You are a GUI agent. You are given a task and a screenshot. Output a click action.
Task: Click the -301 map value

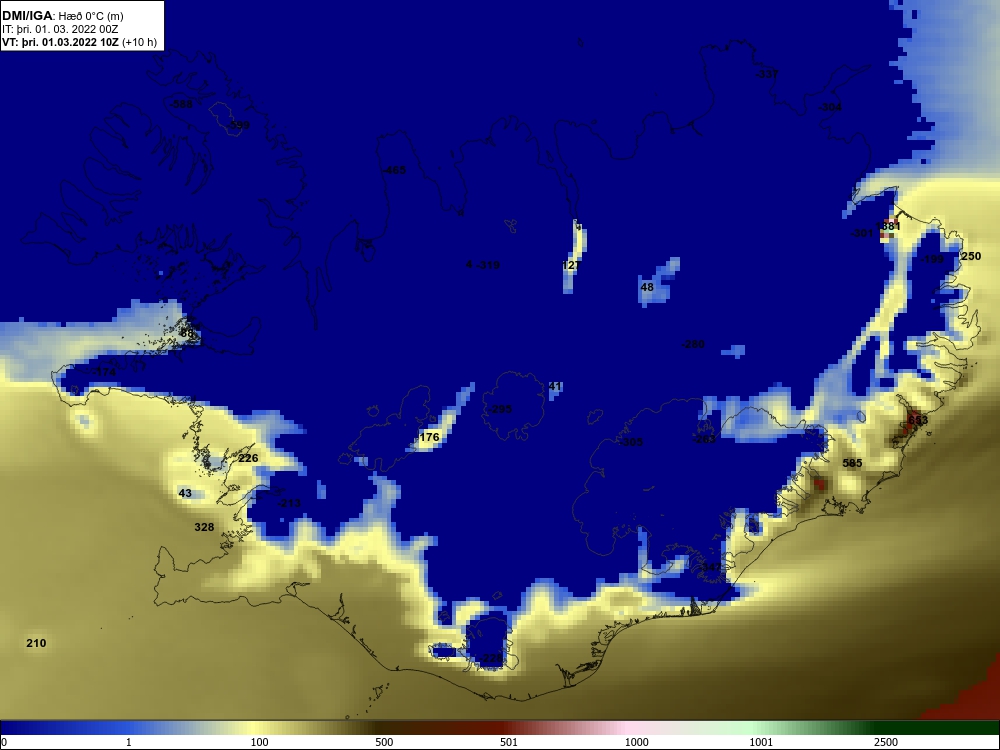point(862,233)
